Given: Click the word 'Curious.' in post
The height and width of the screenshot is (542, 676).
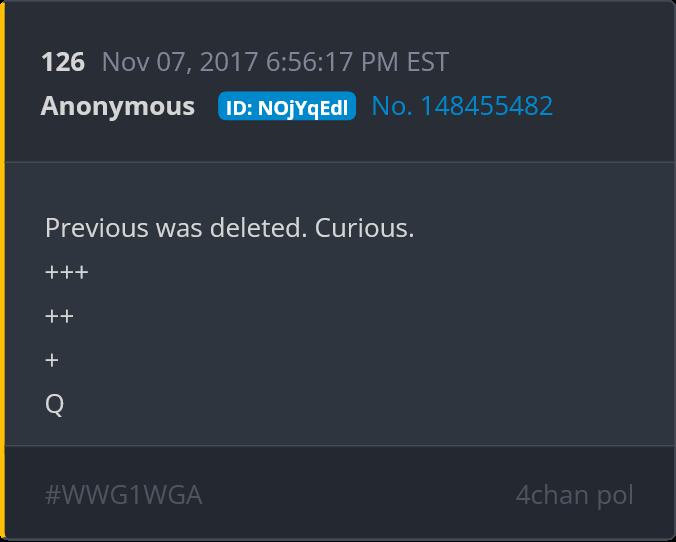Looking at the screenshot, I should click(364, 228).
